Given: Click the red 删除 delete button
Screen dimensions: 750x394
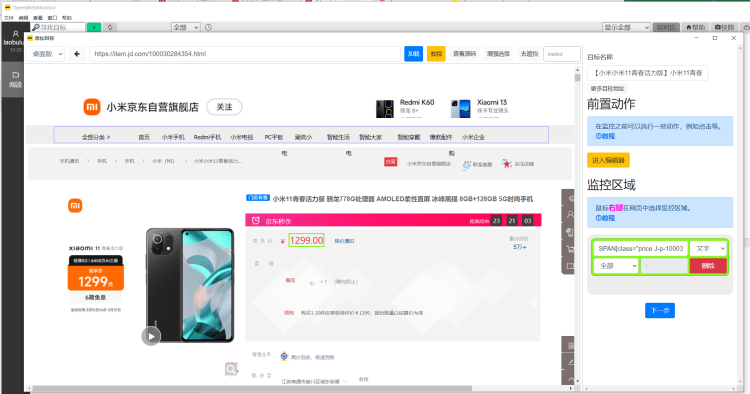Looking at the screenshot, I should coord(708,266).
